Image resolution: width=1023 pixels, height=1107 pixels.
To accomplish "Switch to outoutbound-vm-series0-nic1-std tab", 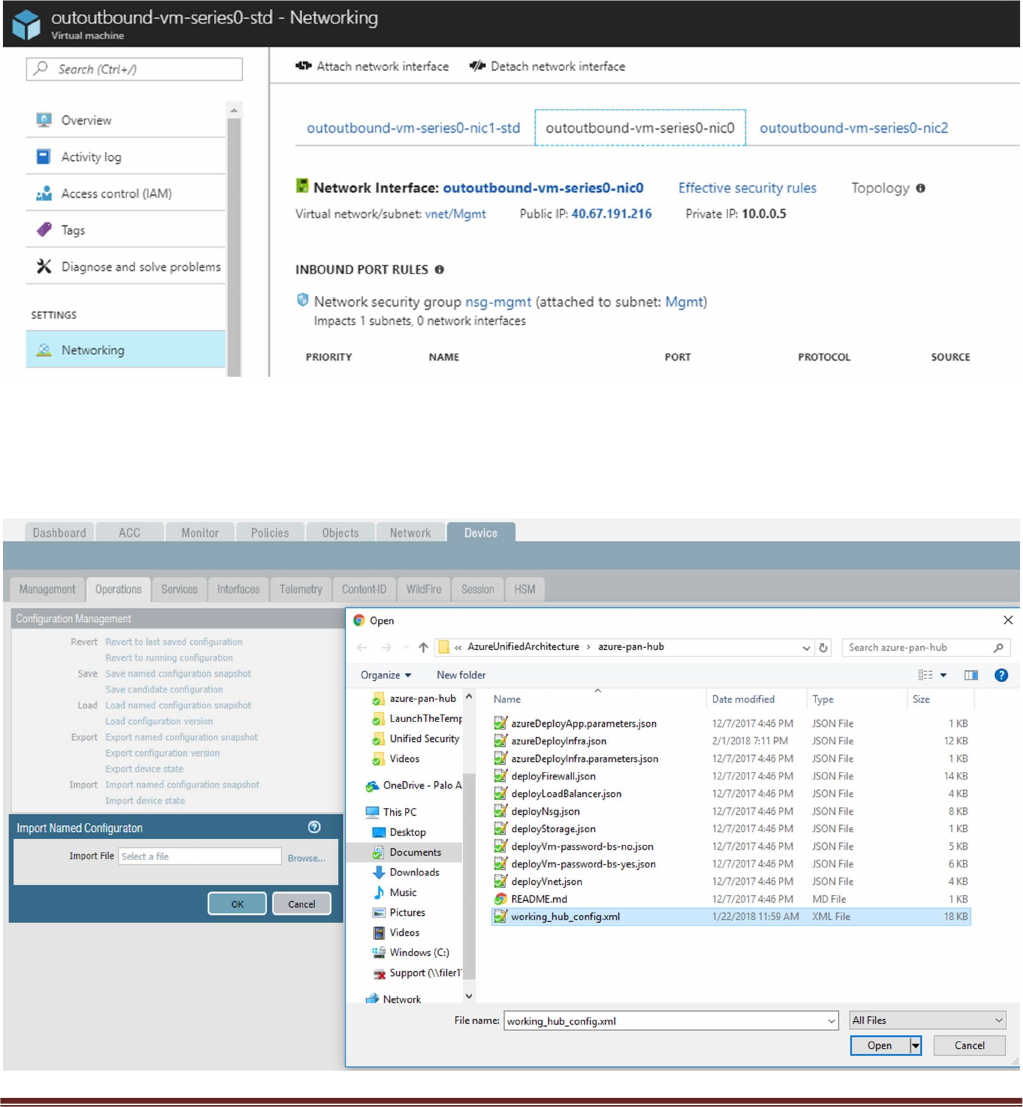I will tap(413, 128).
